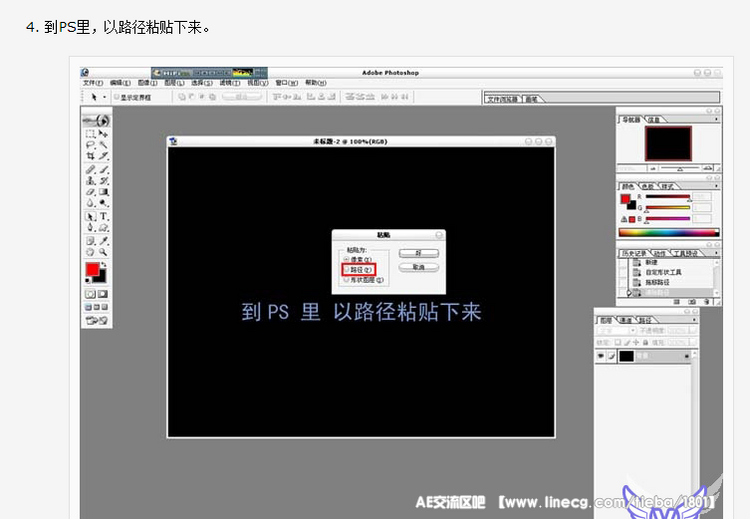Select the Type tool
750x519 pixels.
click(103, 216)
